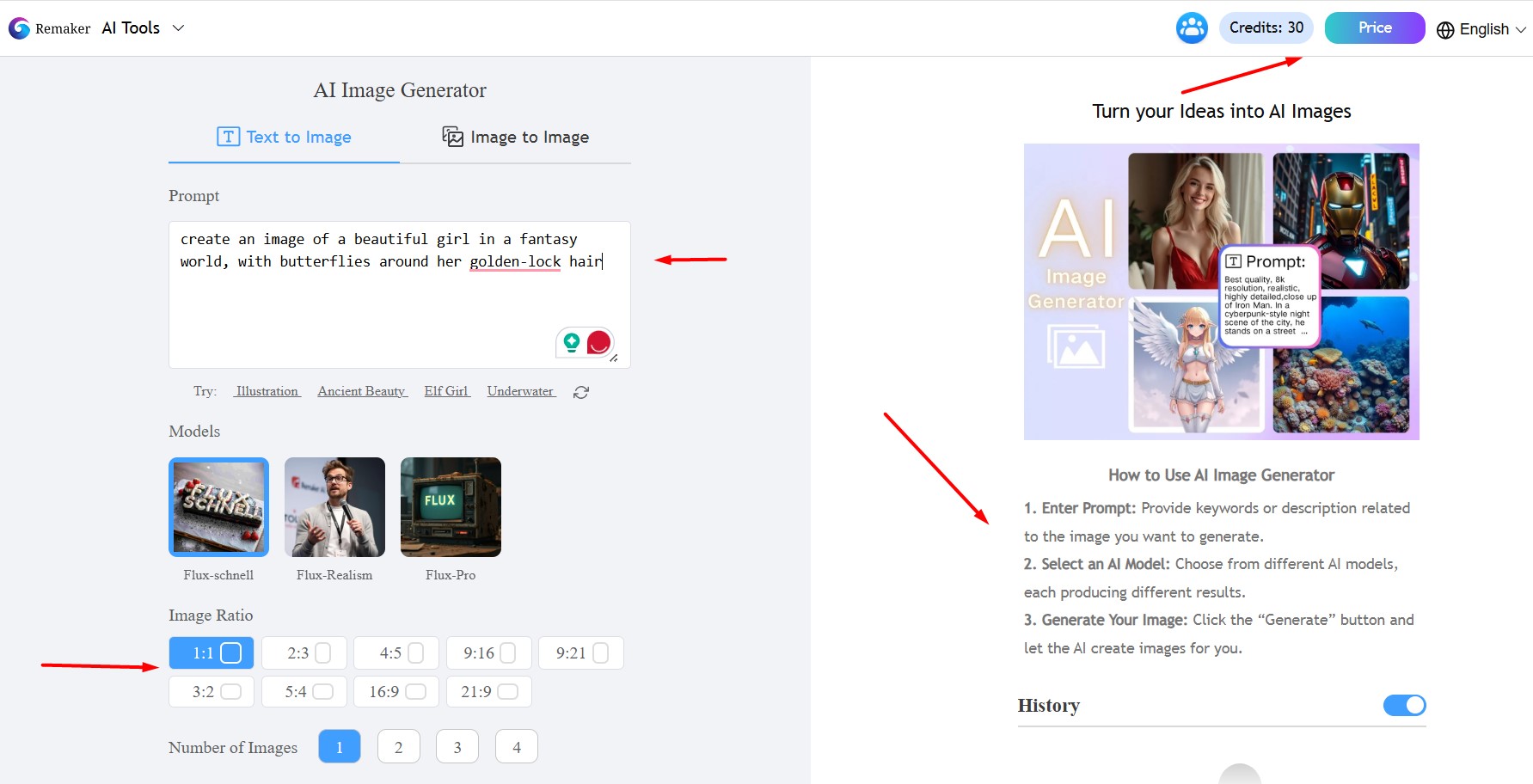The width and height of the screenshot is (1533, 784).
Task: Choose the 9:16 image ratio option
Action: [x=488, y=653]
